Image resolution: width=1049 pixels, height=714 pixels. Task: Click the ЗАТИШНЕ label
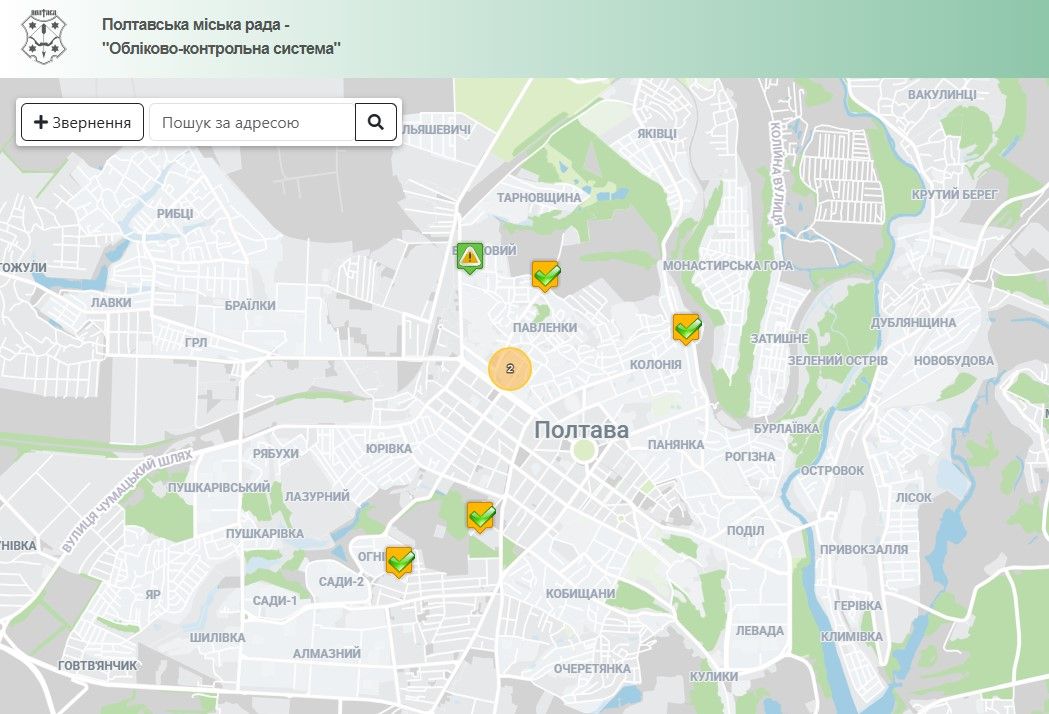[779, 339]
